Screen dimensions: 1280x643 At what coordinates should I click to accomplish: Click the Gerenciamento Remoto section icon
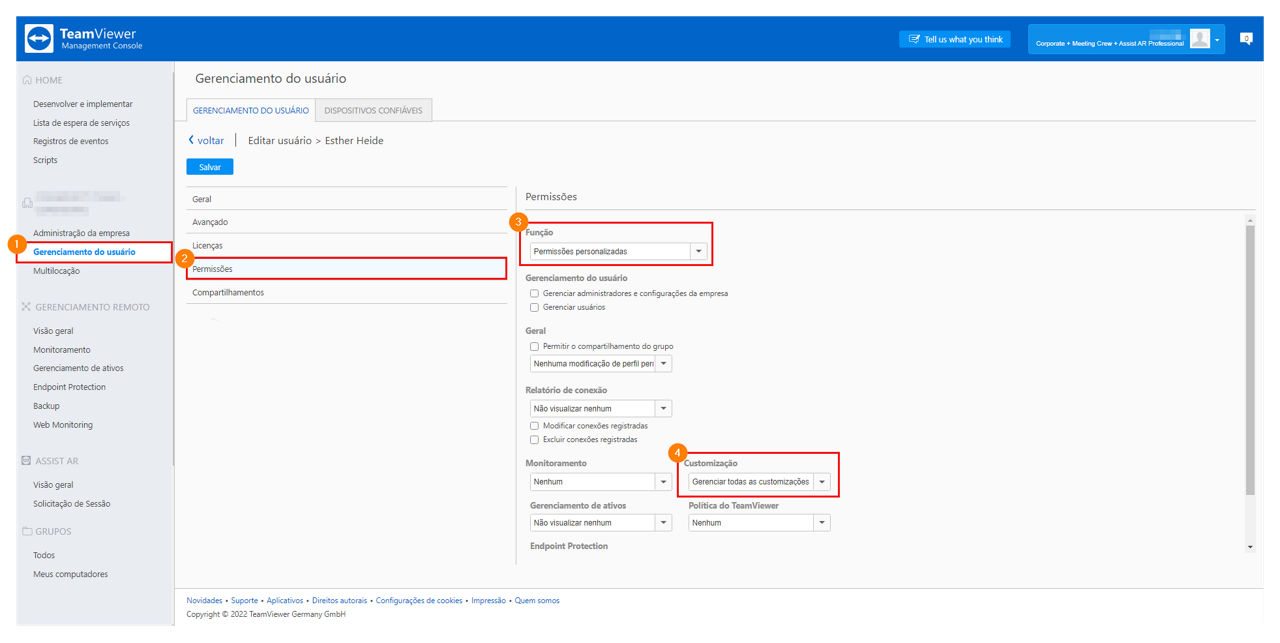tap(26, 307)
